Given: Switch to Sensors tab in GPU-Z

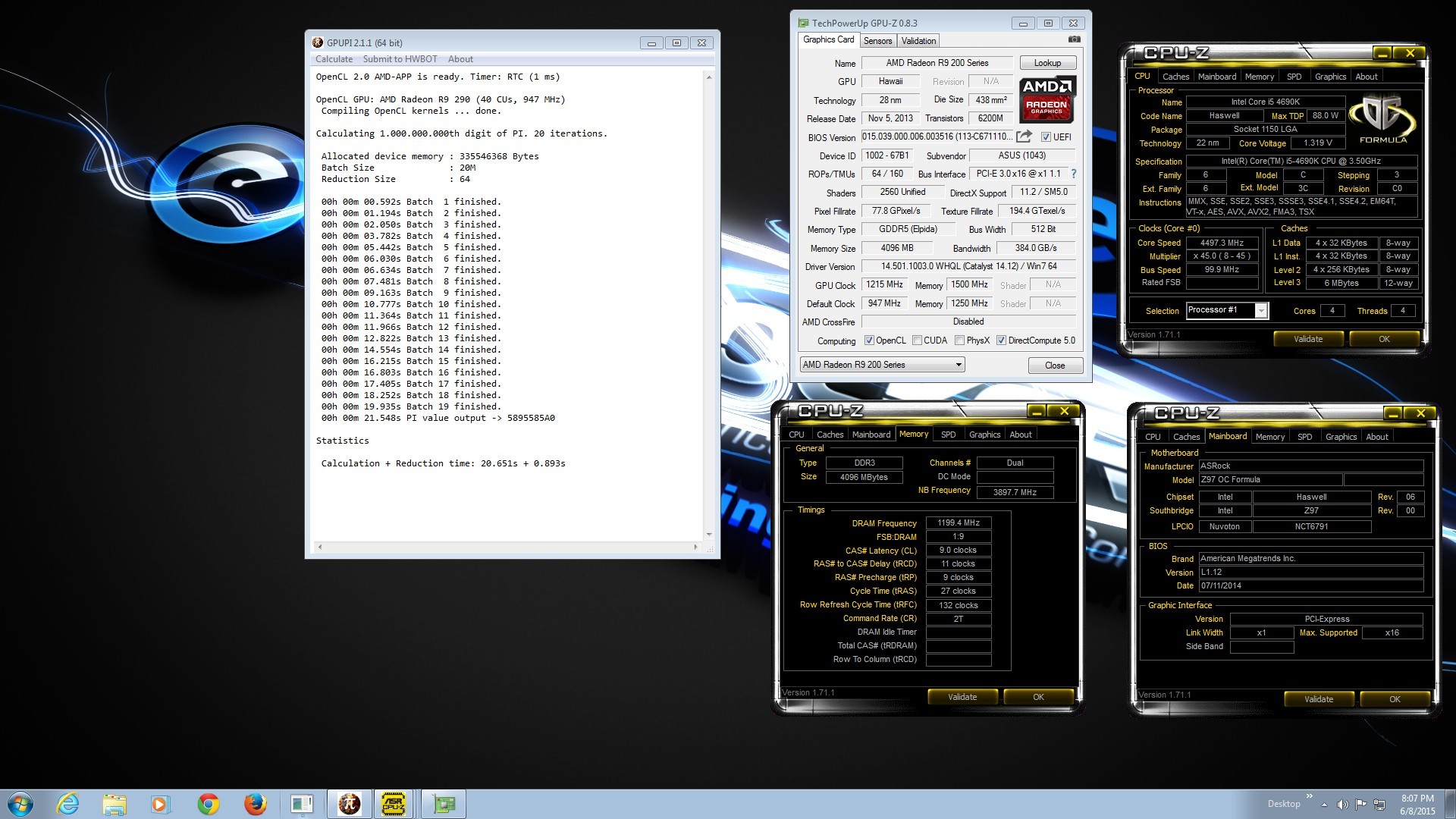Looking at the screenshot, I should point(877,41).
